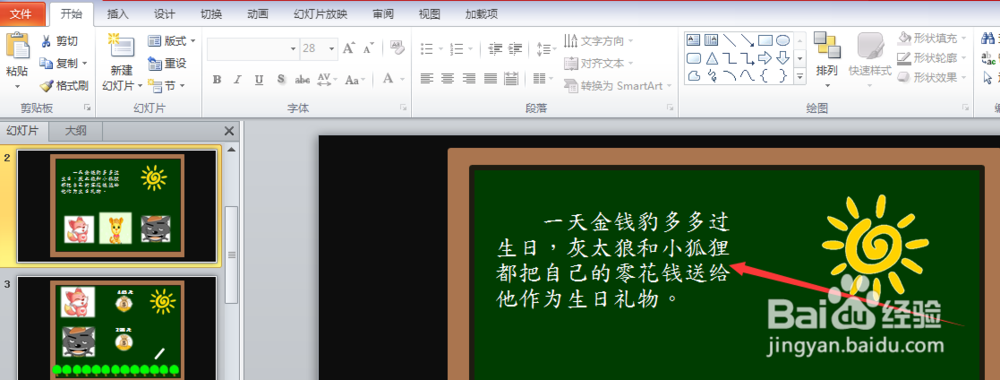Align text right
This screenshot has width=1000, height=380.
[469, 78]
